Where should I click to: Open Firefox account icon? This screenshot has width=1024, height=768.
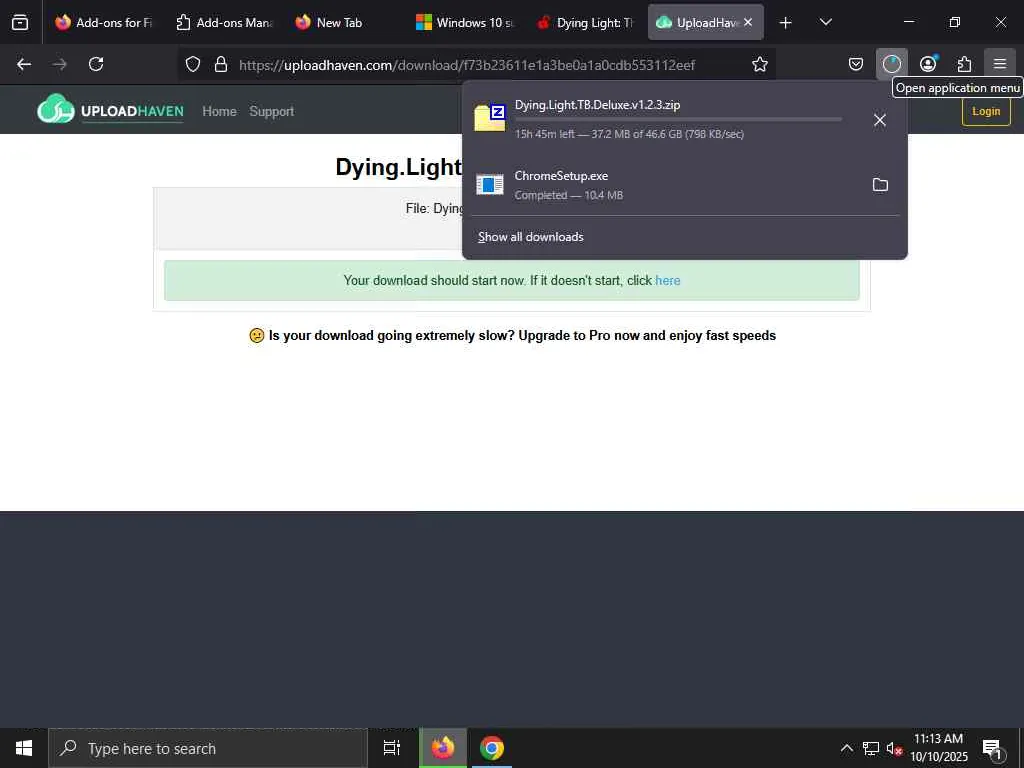928,64
